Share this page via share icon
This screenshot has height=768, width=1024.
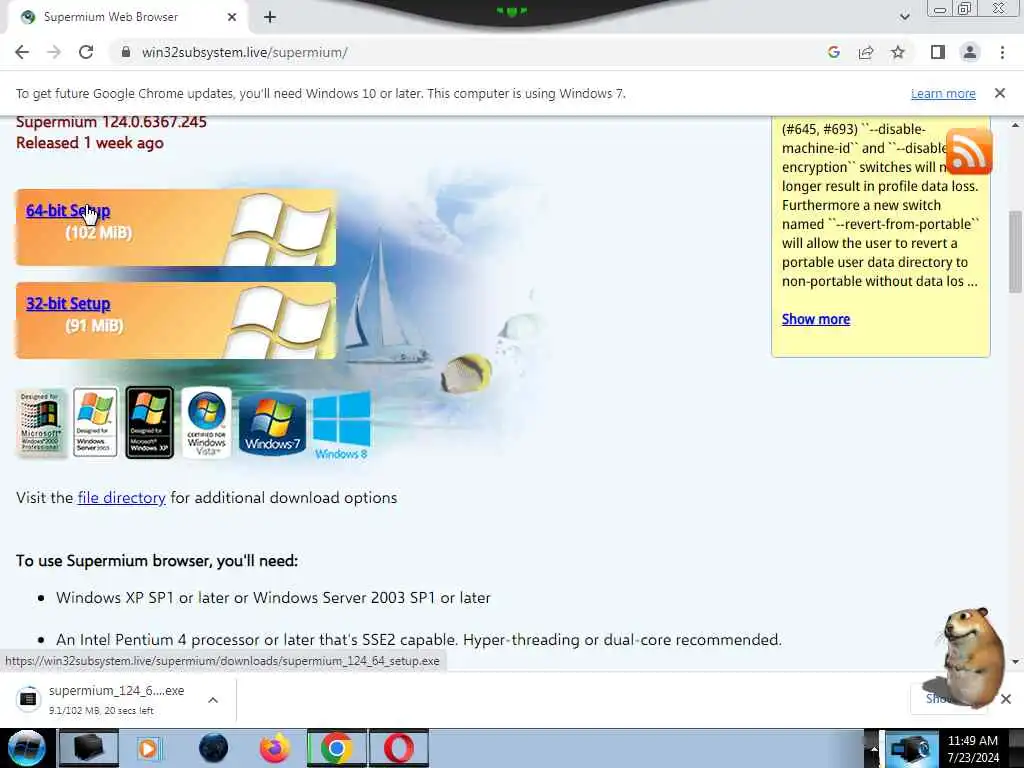pyautogui.click(x=866, y=52)
